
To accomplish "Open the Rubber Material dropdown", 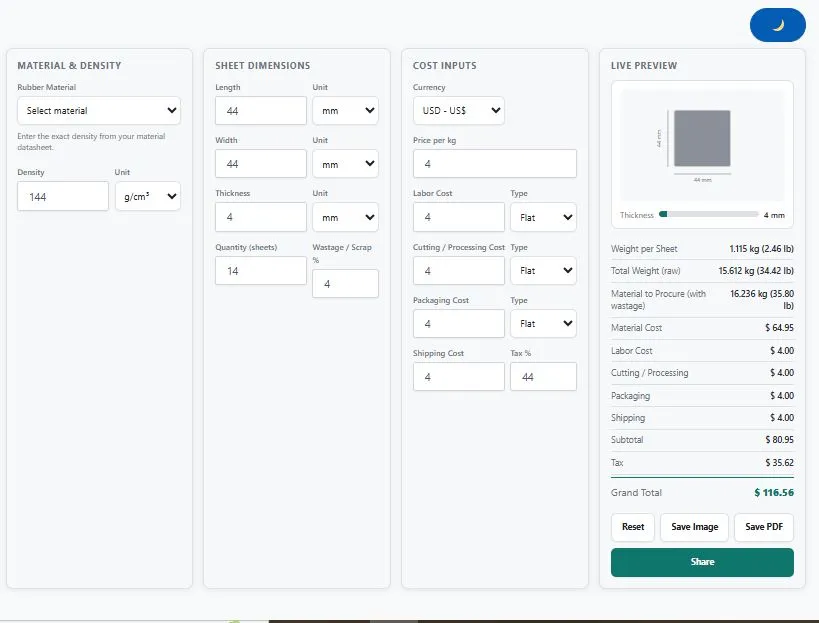I will coord(99,110).
